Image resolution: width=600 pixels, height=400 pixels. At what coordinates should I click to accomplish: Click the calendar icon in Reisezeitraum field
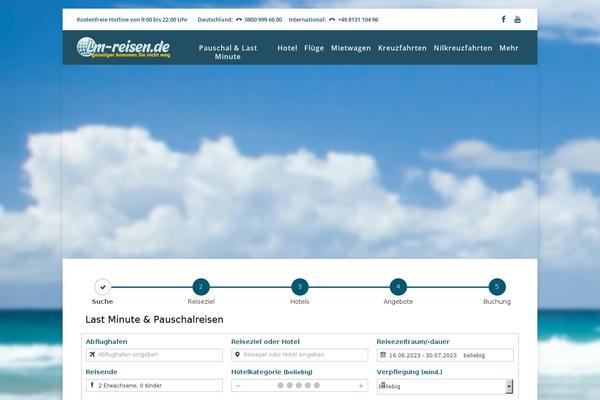click(x=383, y=355)
